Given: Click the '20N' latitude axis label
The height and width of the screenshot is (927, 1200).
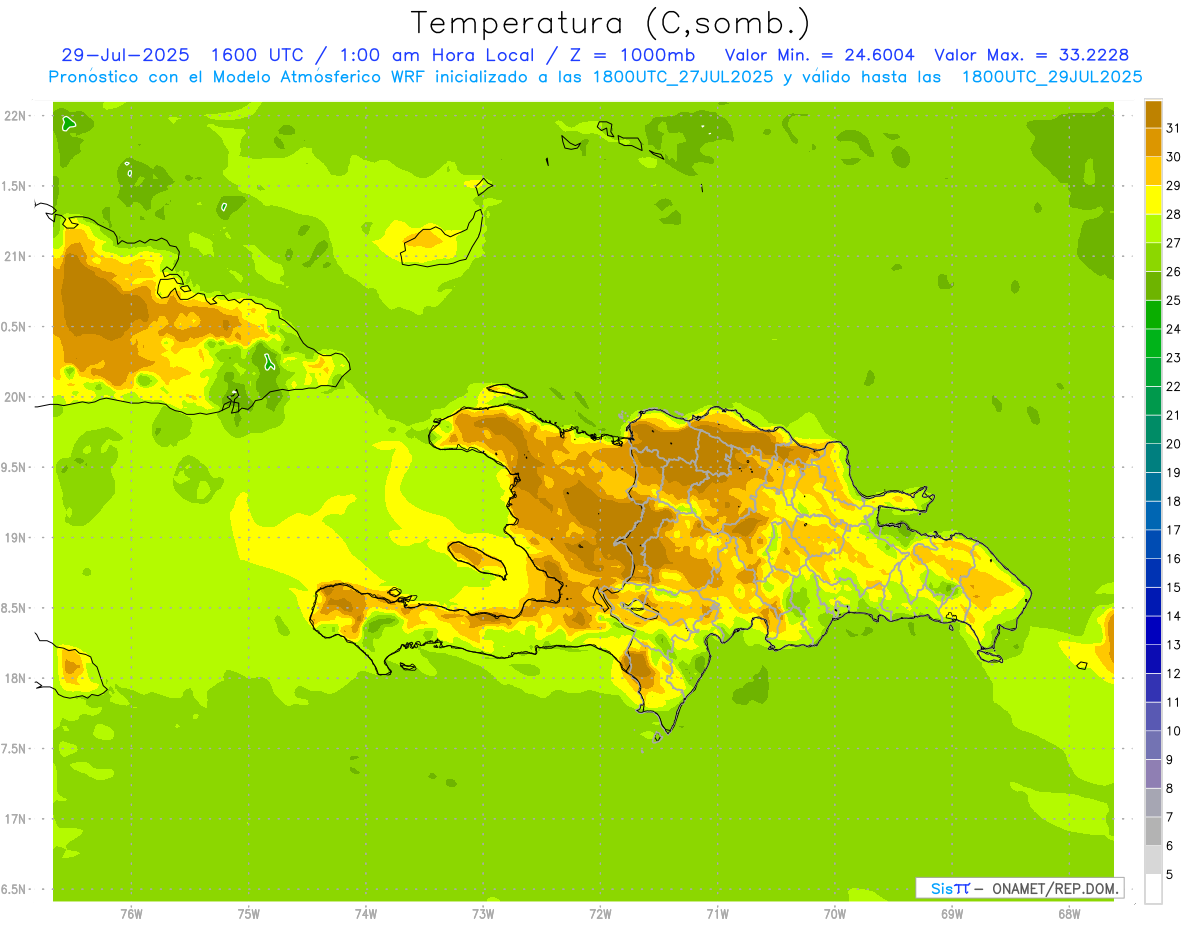Looking at the screenshot, I should pos(15,397).
